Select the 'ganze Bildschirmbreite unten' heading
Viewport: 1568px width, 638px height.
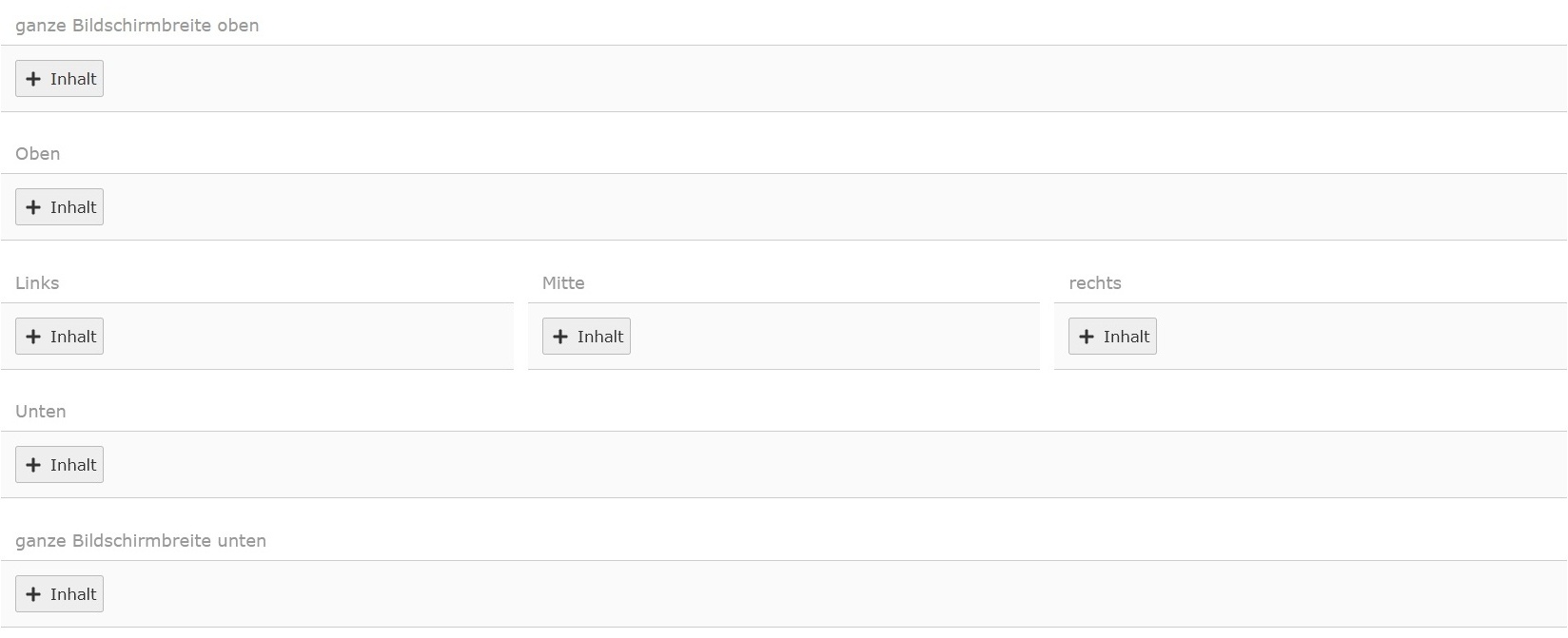tap(141, 541)
